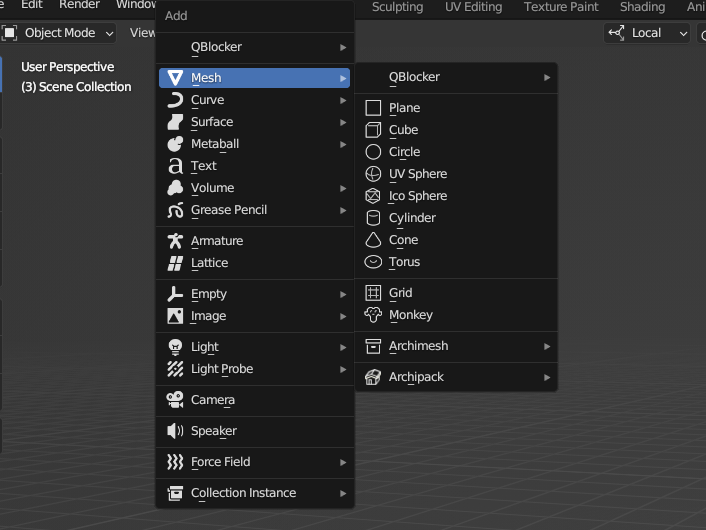Choose the Cone mesh icon

click(x=373, y=240)
